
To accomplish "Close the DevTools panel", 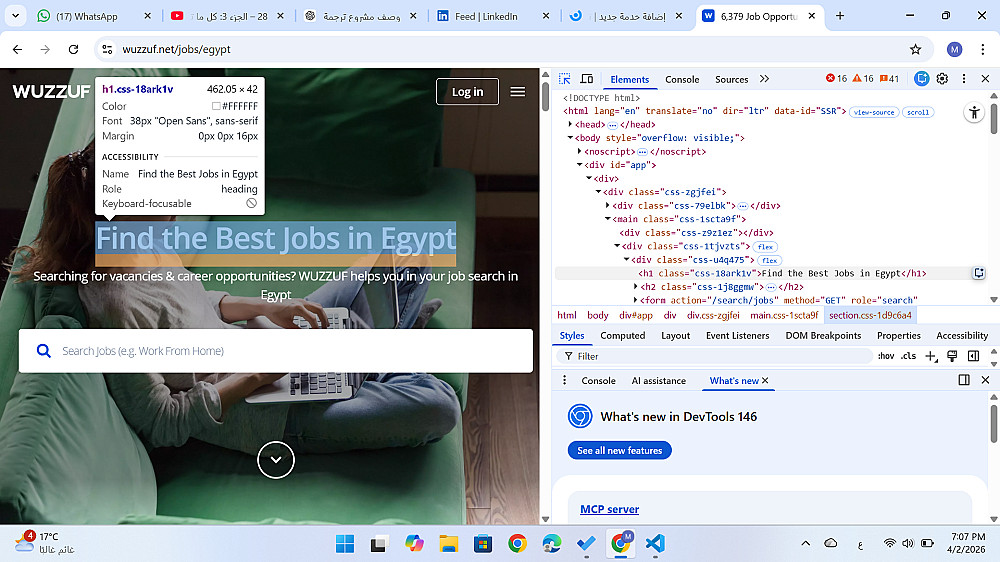I will [x=985, y=78].
